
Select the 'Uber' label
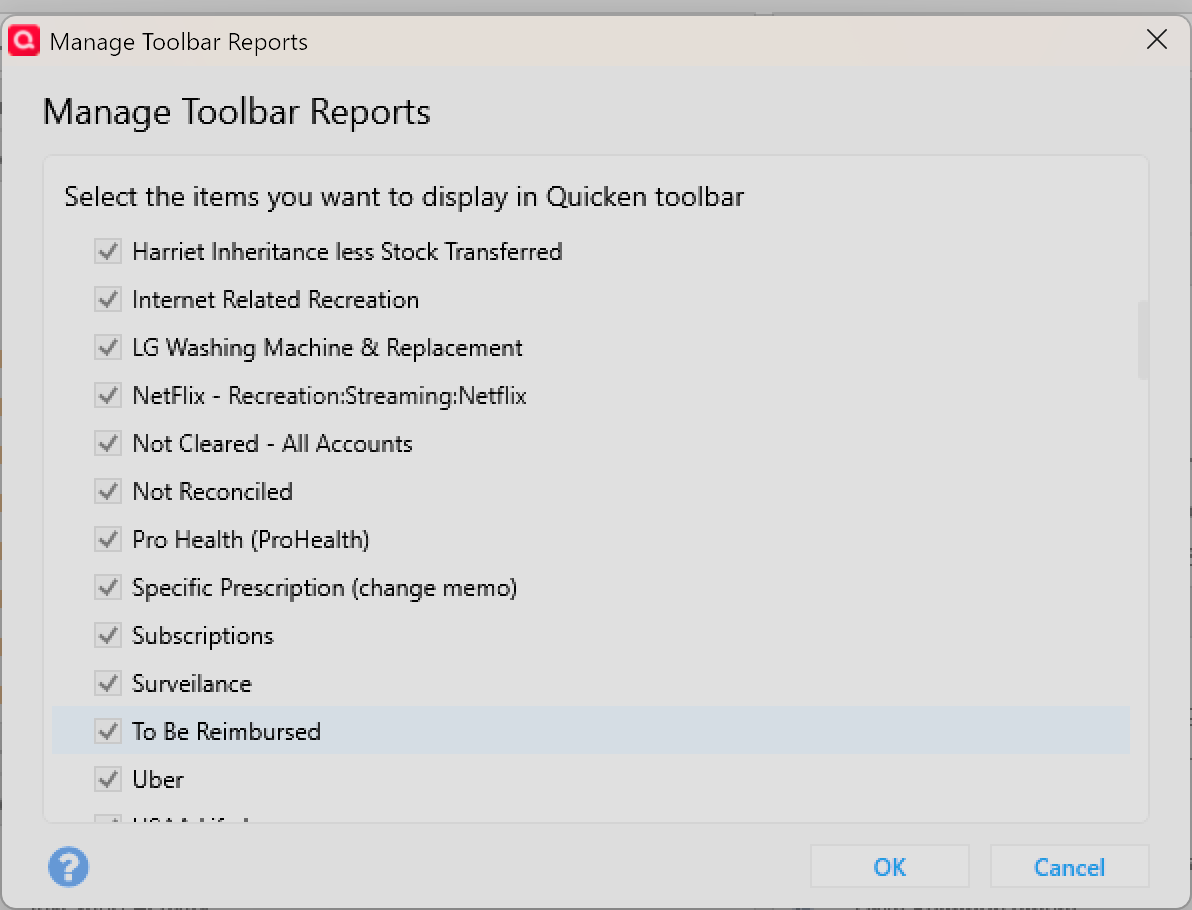[x=158, y=779]
